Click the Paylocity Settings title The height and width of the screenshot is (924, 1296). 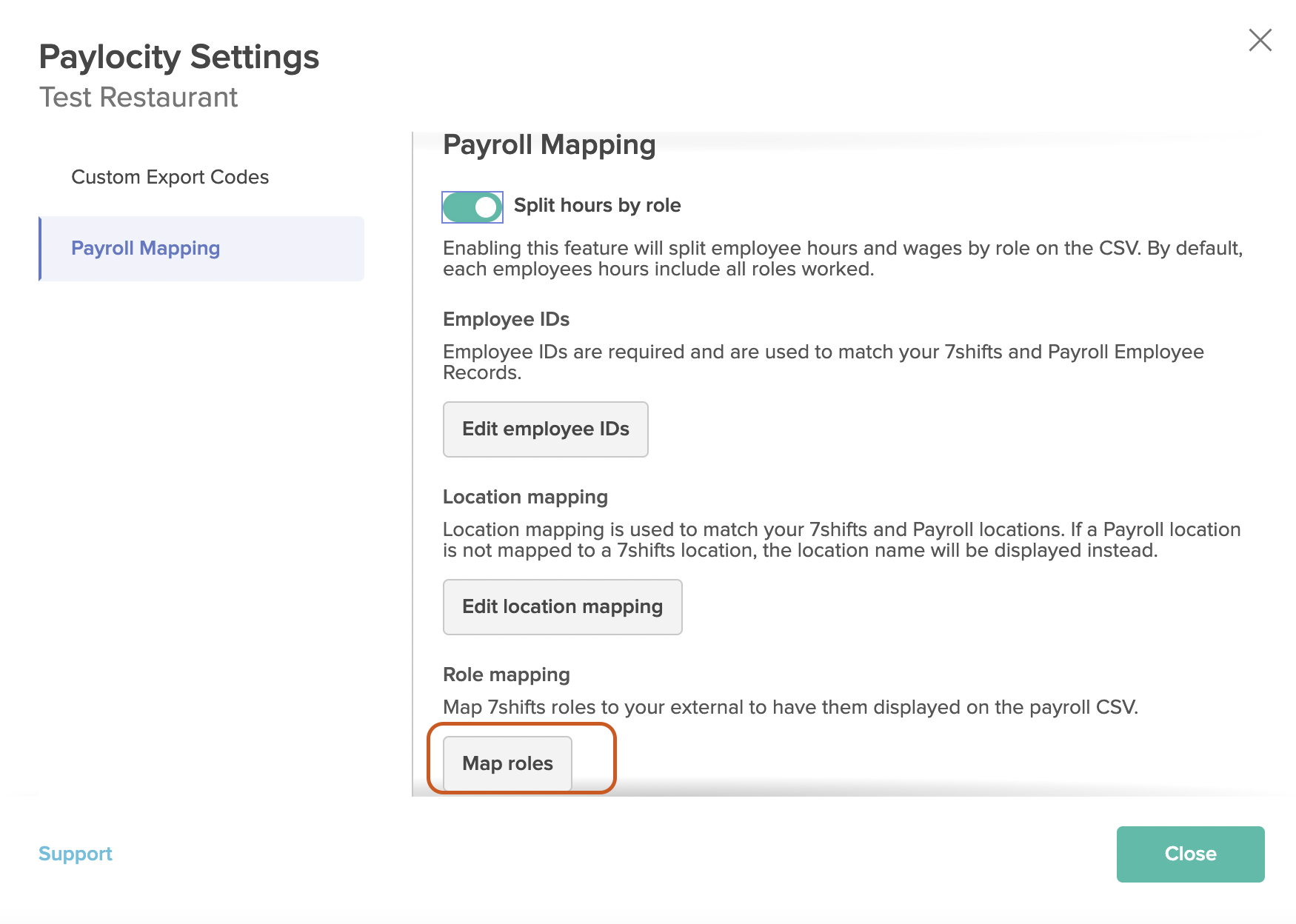[x=179, y=57]
